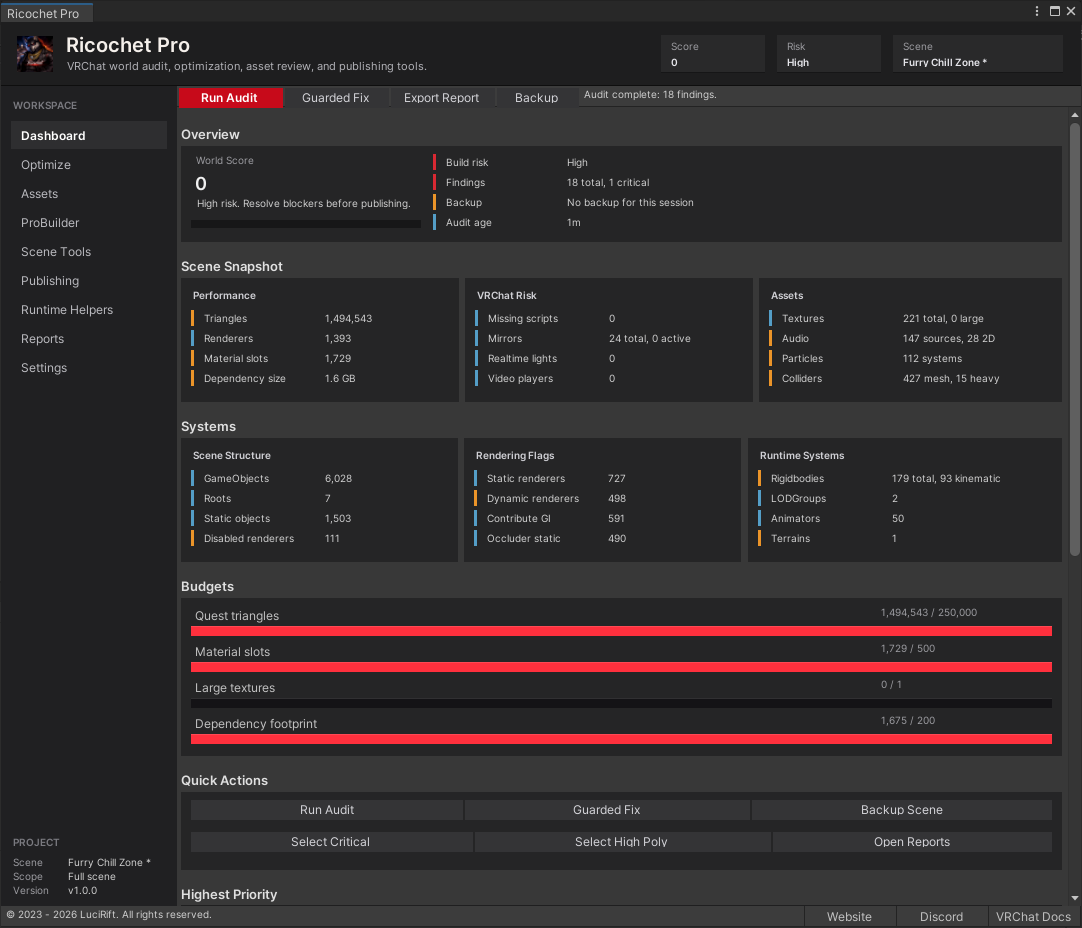Open the Discord footer link
1082x928 pixels.
(x=941, y=916)
